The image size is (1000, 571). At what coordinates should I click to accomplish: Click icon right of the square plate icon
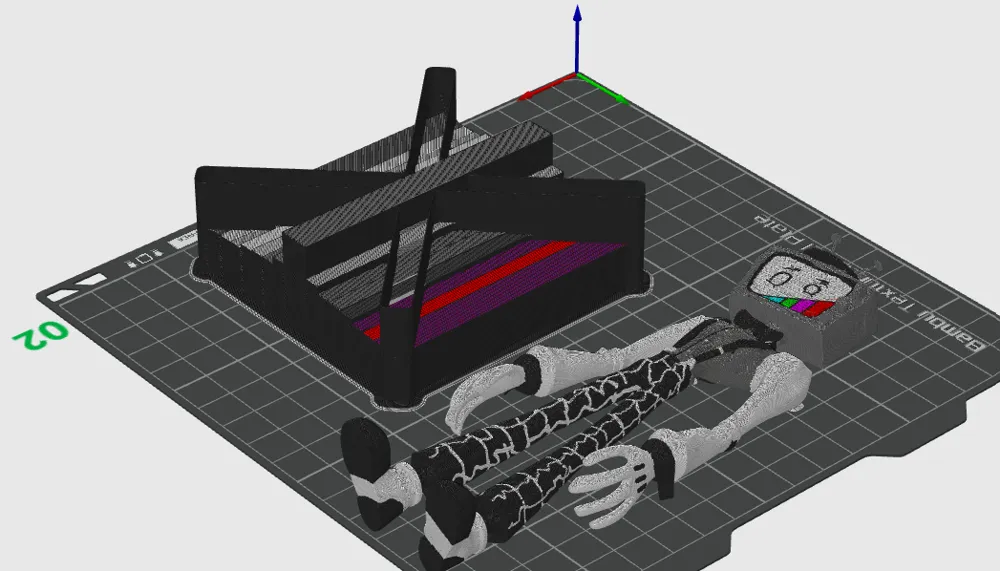(158, 255)
